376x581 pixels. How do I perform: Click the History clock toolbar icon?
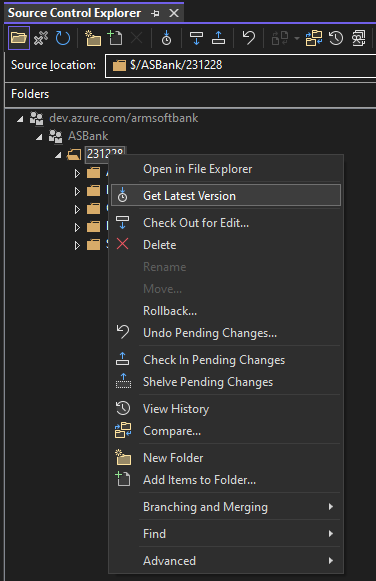point(336,38)
